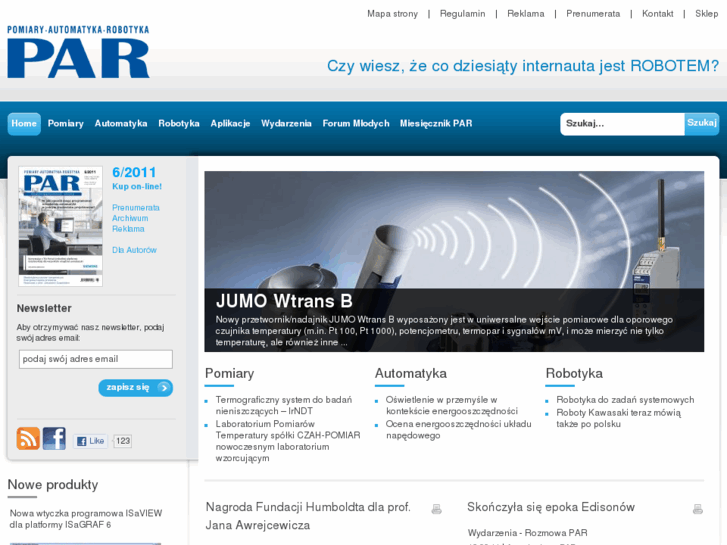Open the Kontakt link
The height and width of the screenshot is (545, 727).
(x=657, y=14)
